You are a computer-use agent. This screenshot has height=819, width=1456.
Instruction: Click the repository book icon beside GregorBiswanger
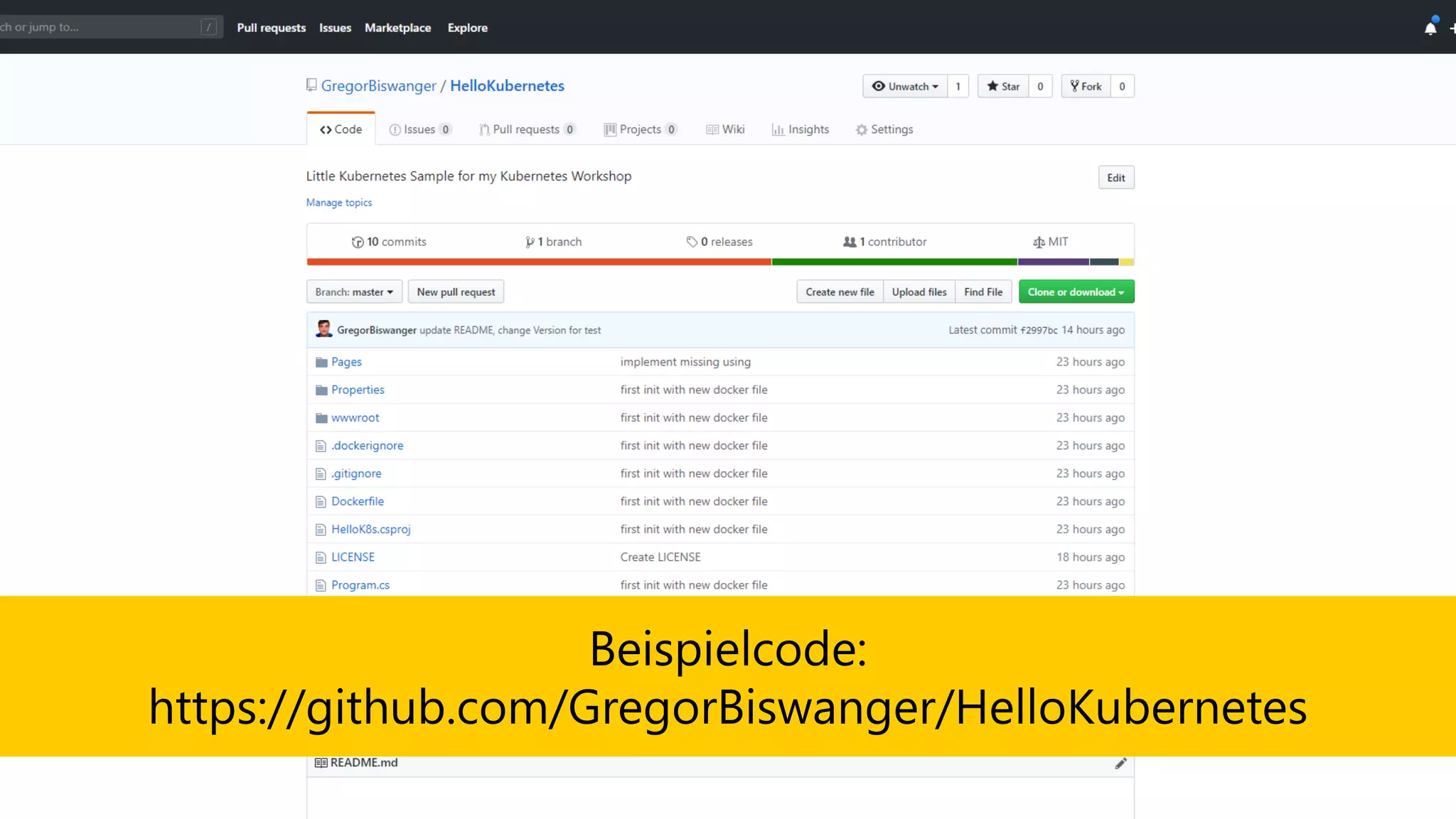point(311,85)
